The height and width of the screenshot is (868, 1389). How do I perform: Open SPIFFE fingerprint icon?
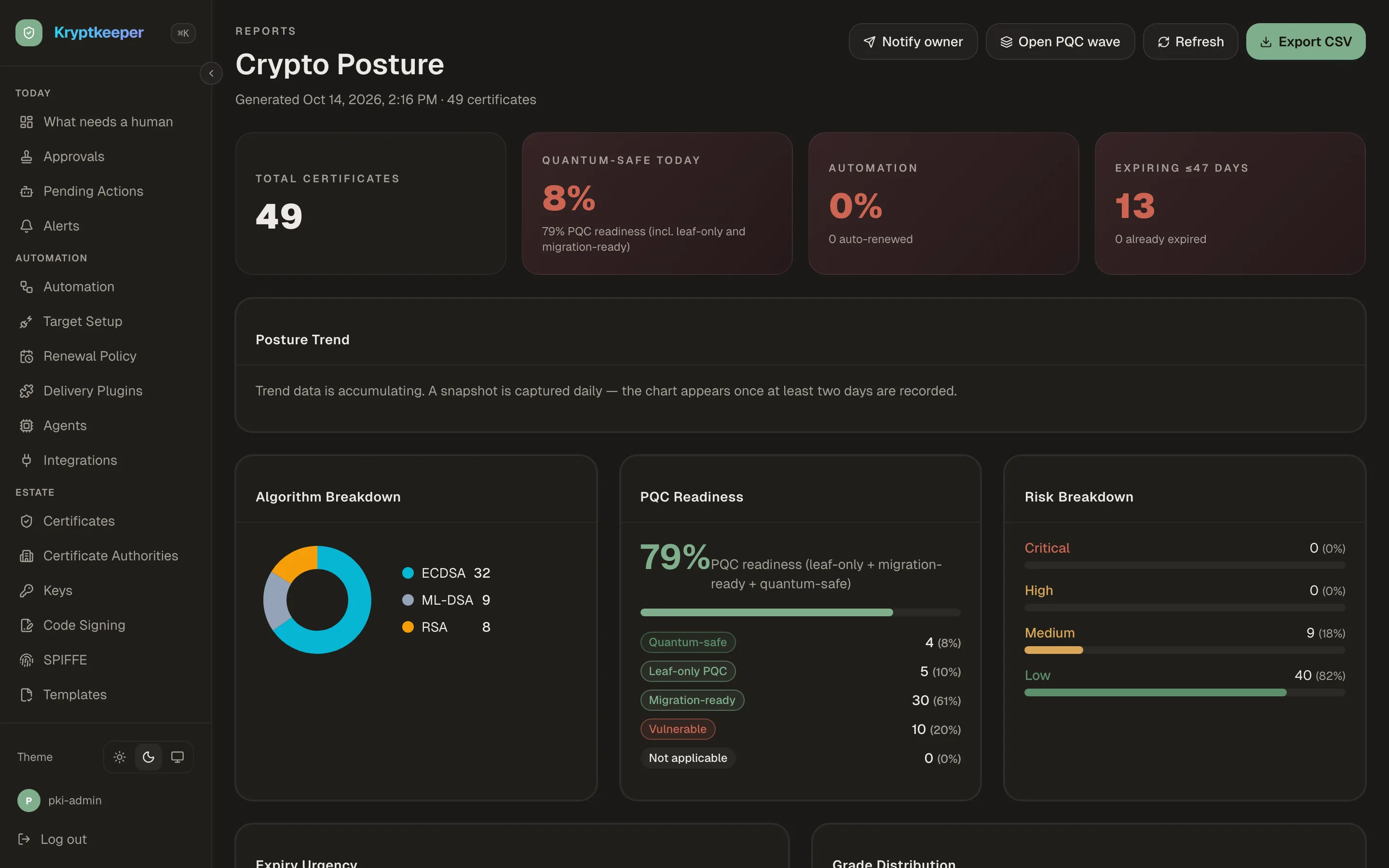27,660
